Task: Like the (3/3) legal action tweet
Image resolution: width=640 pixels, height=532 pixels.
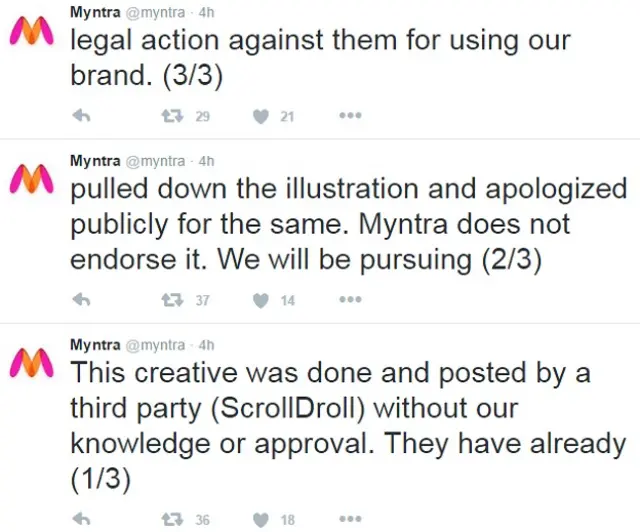Action: [262, 116]
